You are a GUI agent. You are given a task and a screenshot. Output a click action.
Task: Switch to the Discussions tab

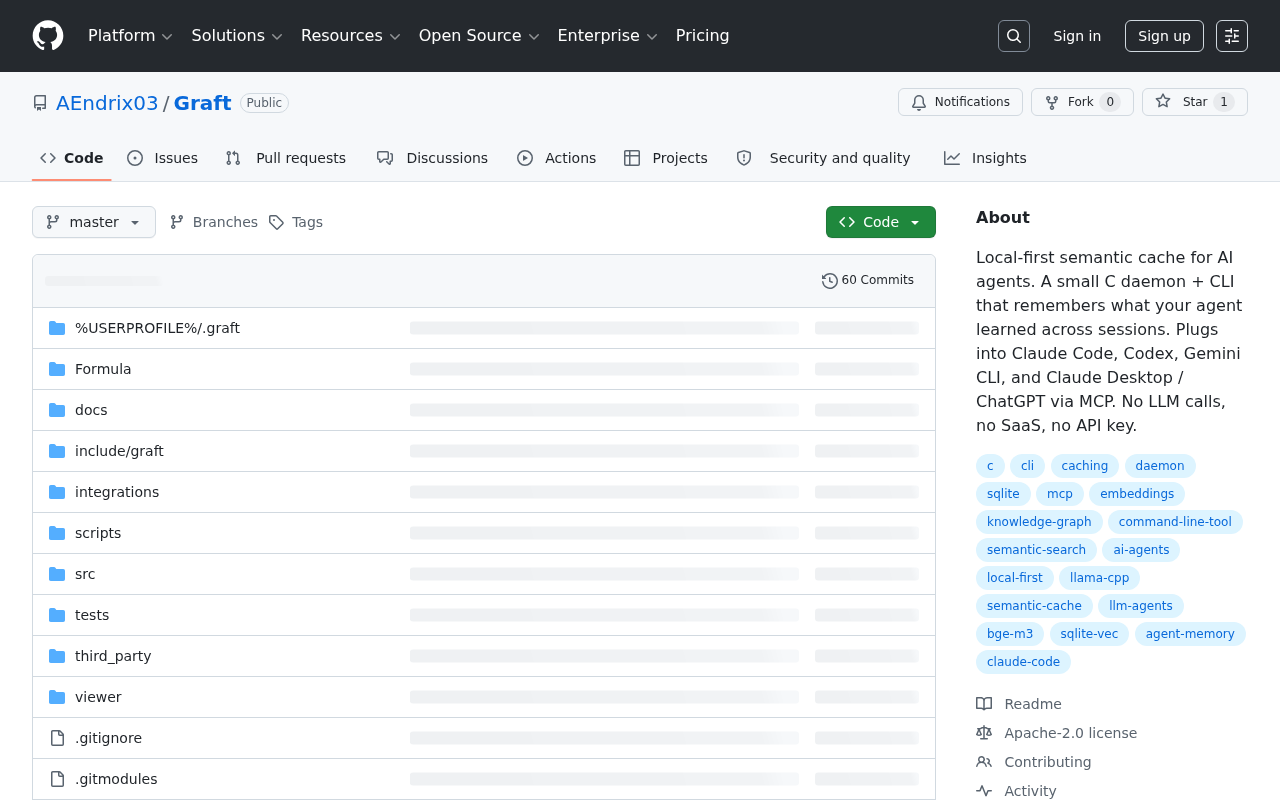point(432,158)
